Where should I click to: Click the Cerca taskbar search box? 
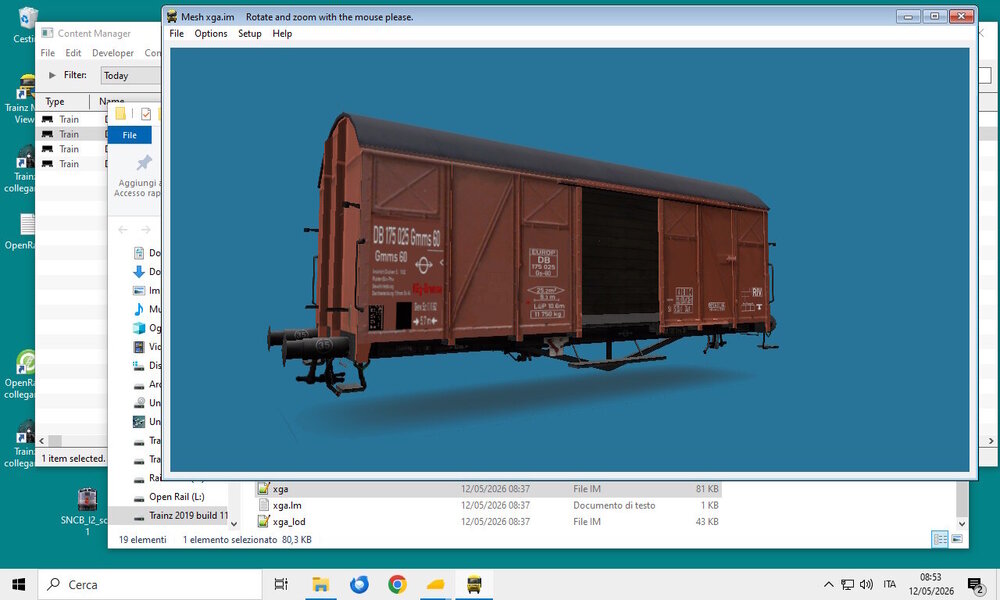(150, 584)
